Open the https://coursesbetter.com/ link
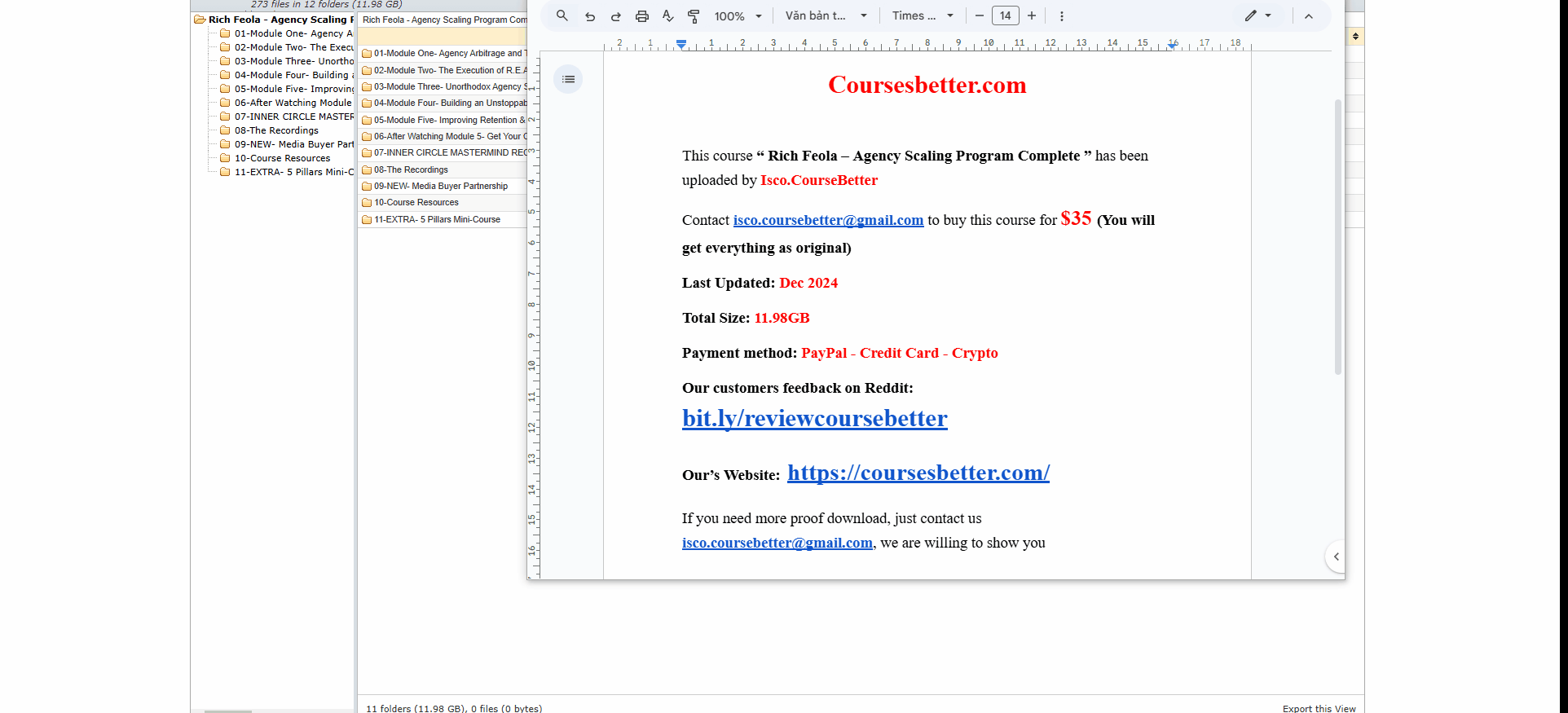 point(918,473)
